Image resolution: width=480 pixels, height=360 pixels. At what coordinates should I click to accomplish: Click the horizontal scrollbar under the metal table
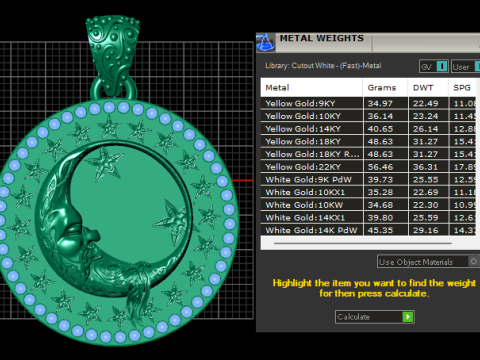(363, 243)
